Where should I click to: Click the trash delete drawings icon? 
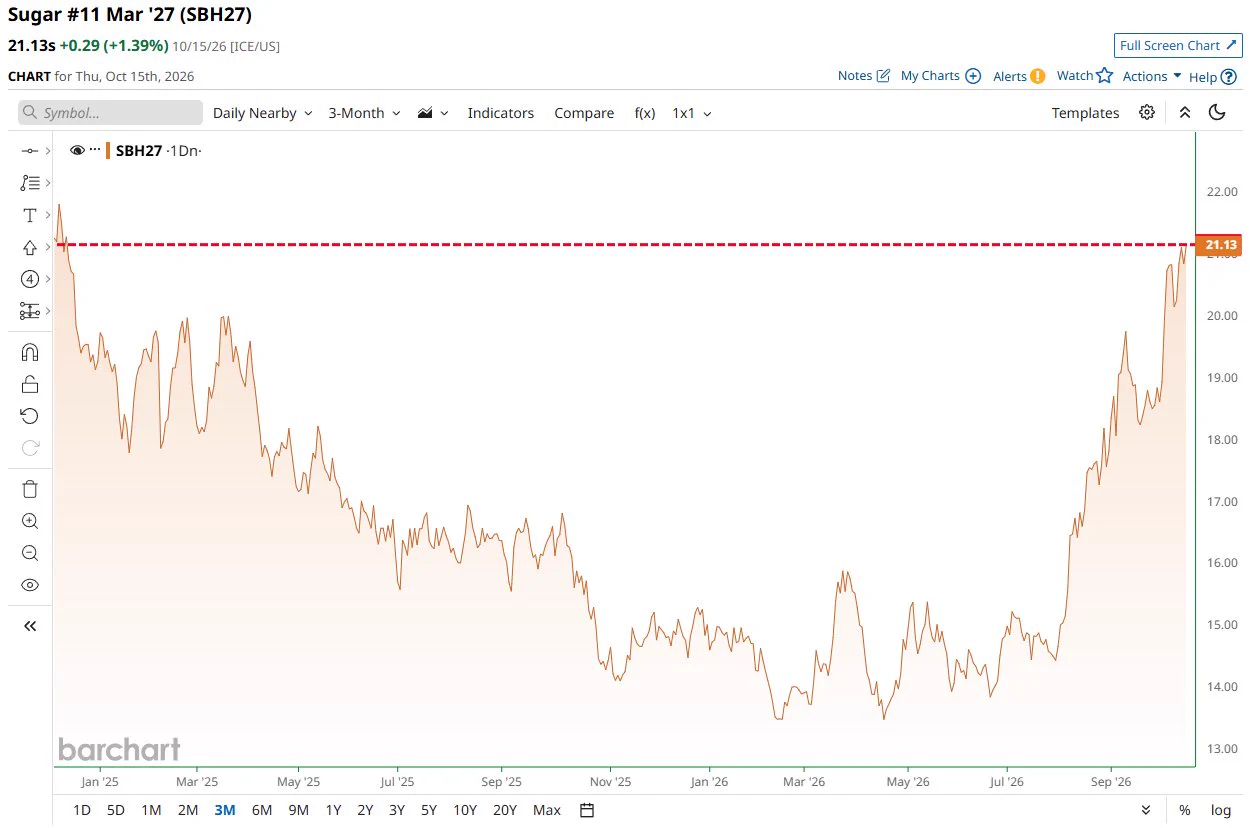click(30, 489)
